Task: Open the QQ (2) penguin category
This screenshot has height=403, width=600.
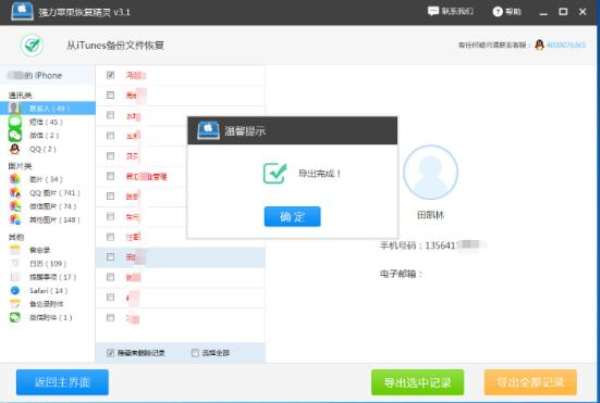Action: 42,149
